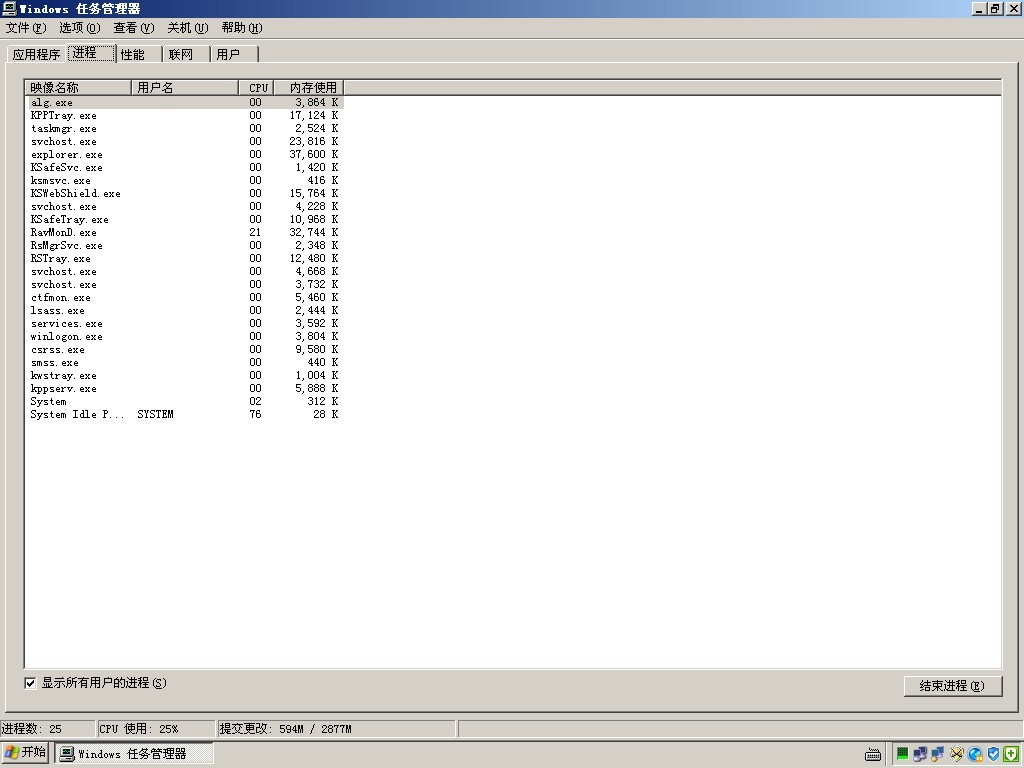Click svchost.exe using 23,816 K memory
This screenshot has height=768, width=1024.
(x=185, y=142)
